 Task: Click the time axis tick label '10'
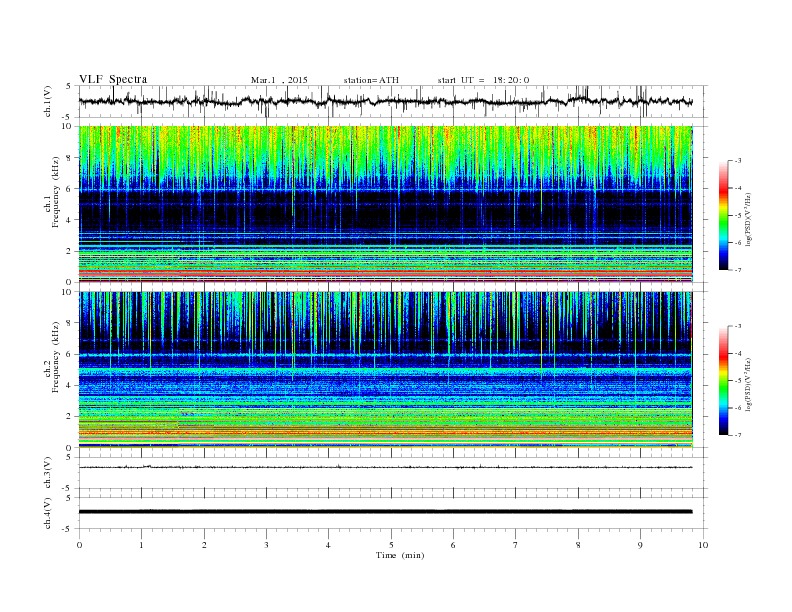point(703,545)
